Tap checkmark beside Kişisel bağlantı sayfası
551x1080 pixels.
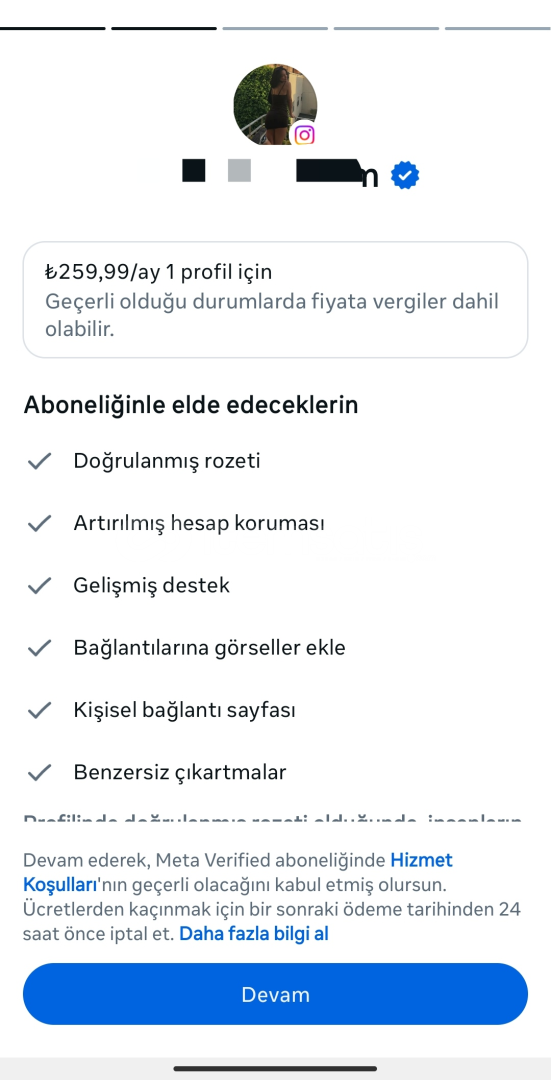coord(40,710)
